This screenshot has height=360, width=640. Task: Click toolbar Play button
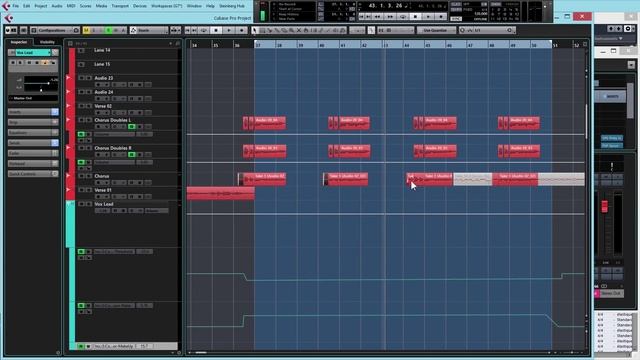coord(229,30)
